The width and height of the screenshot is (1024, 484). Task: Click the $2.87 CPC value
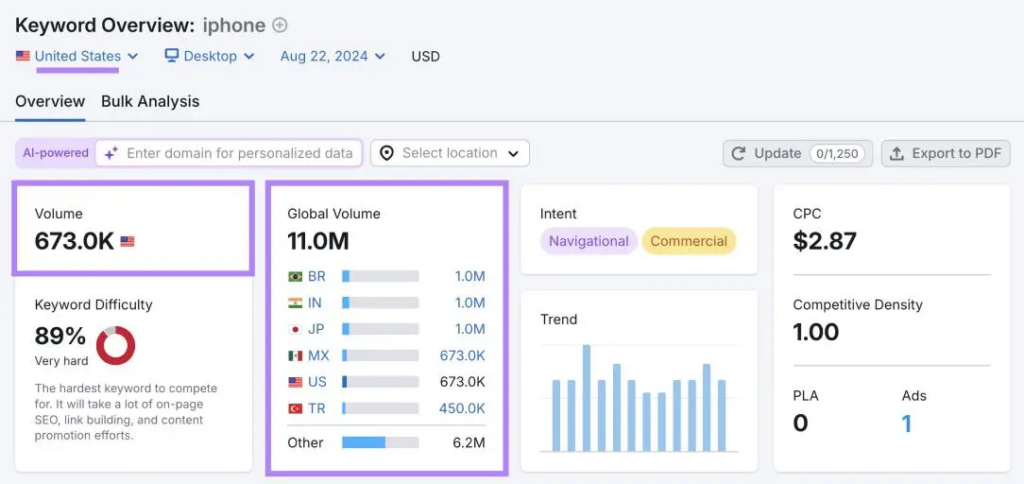(825, 241)
